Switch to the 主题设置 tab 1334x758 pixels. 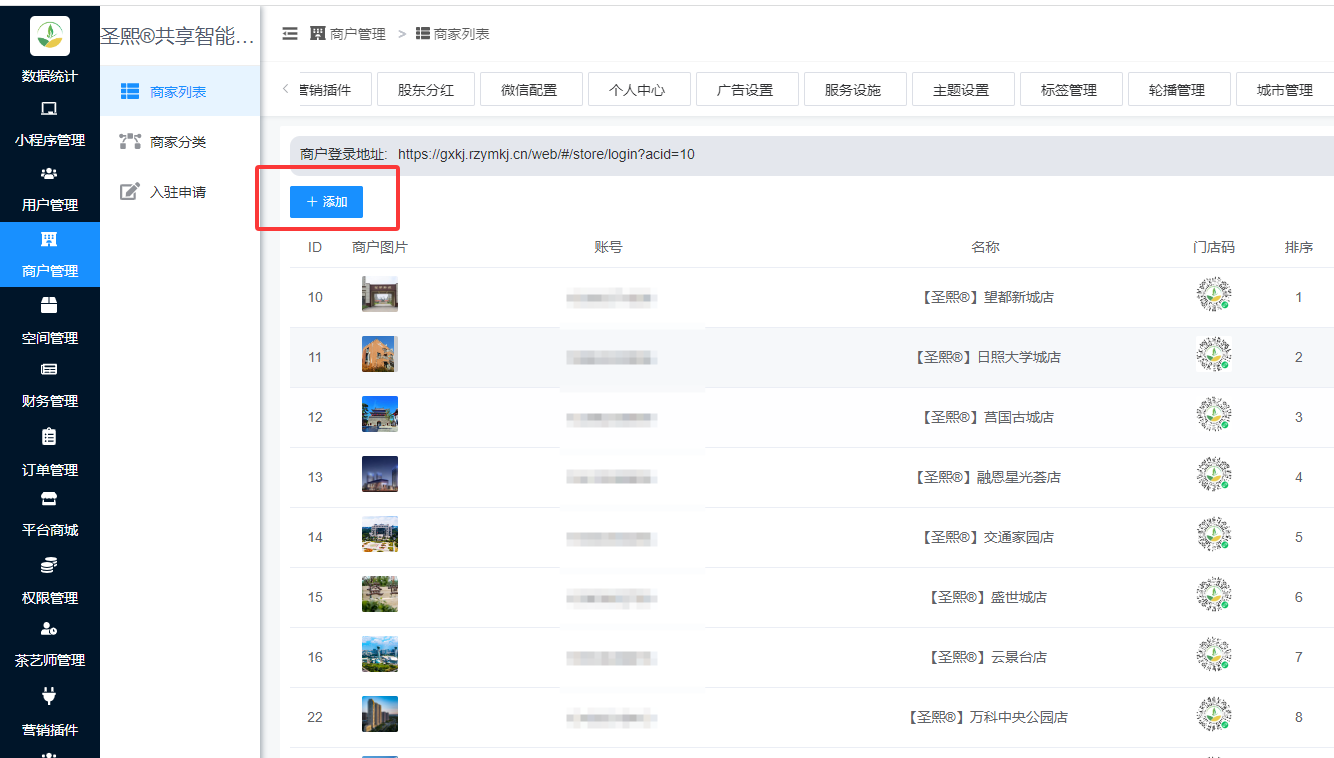pyautogui.click(x=962, y=90)
